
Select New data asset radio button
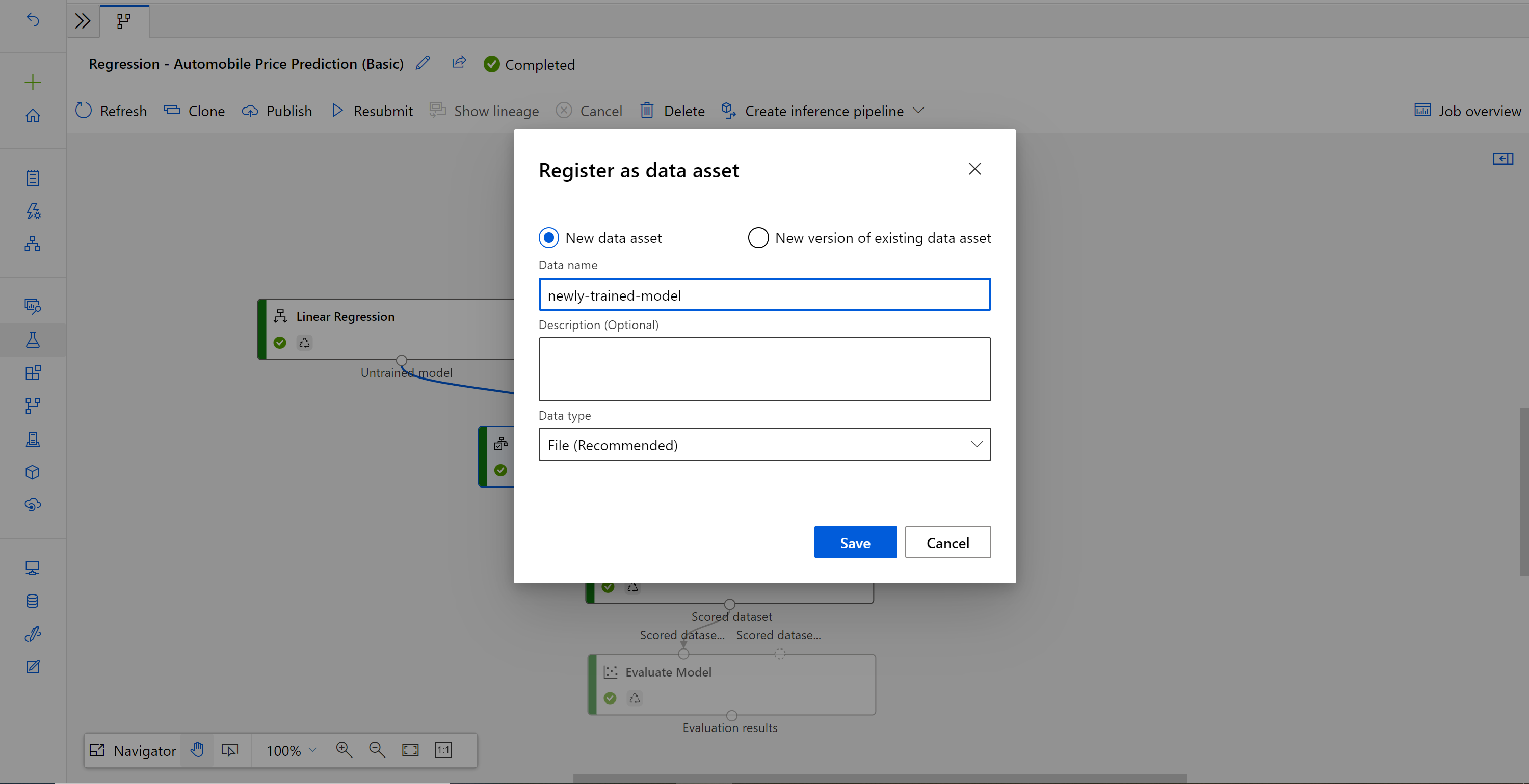coord(548,237)
